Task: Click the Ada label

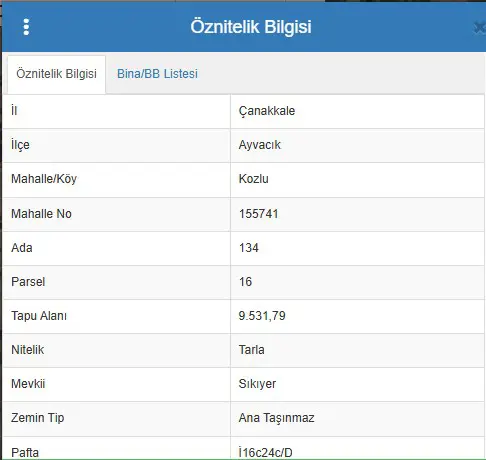Action: (x=22, y=248)
